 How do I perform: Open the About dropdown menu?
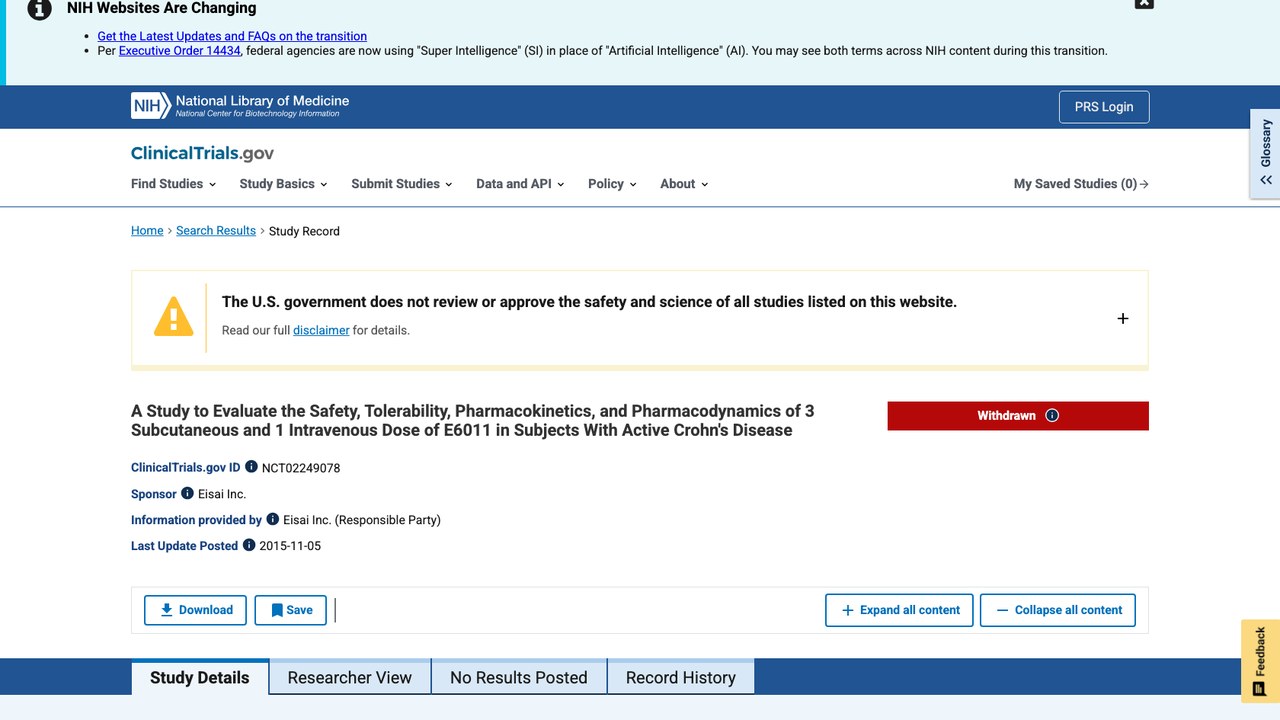pos(684,184)
